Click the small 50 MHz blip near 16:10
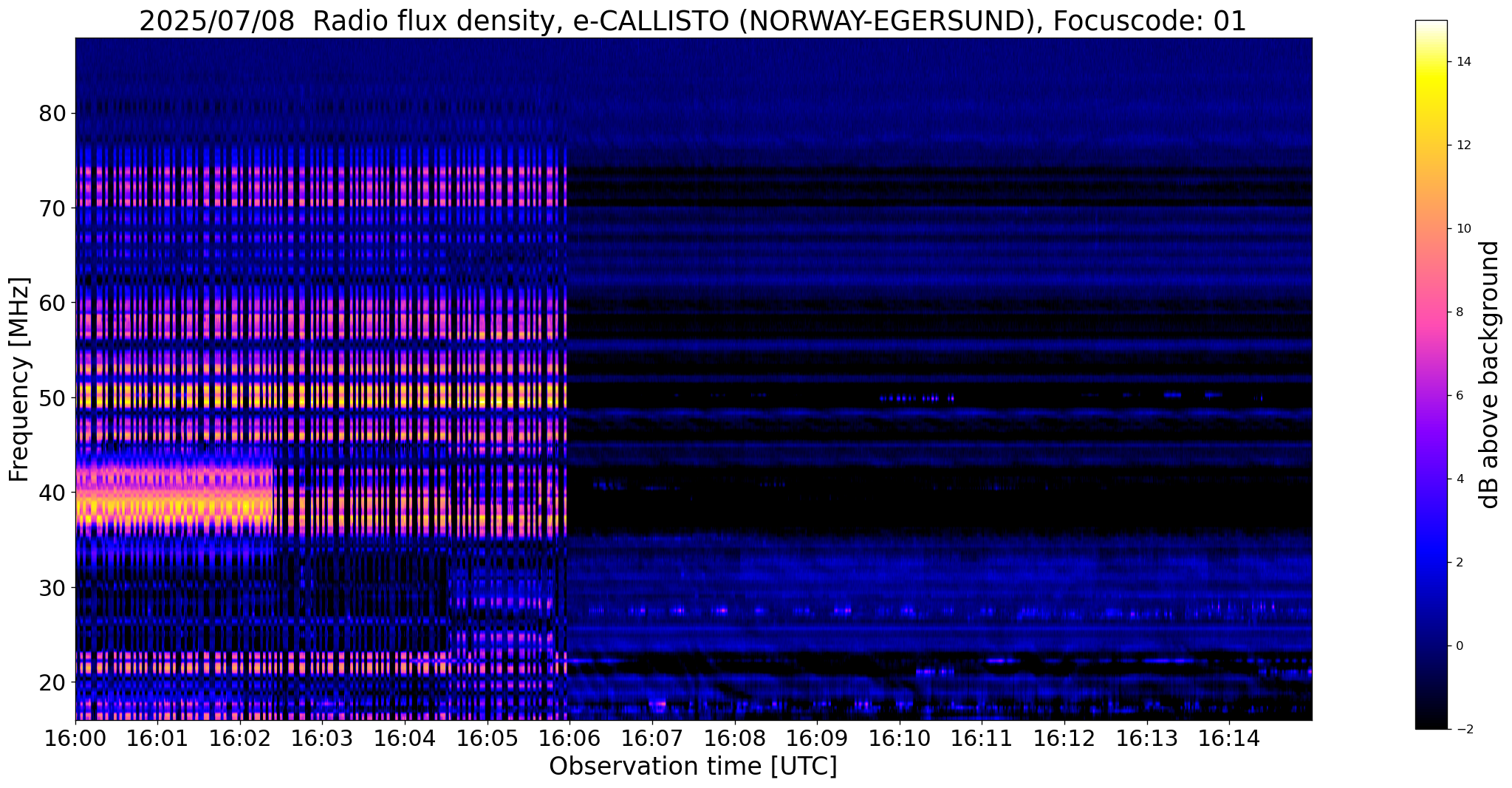The height and width of the screenshot is (788, 1512). click(917, 398)
